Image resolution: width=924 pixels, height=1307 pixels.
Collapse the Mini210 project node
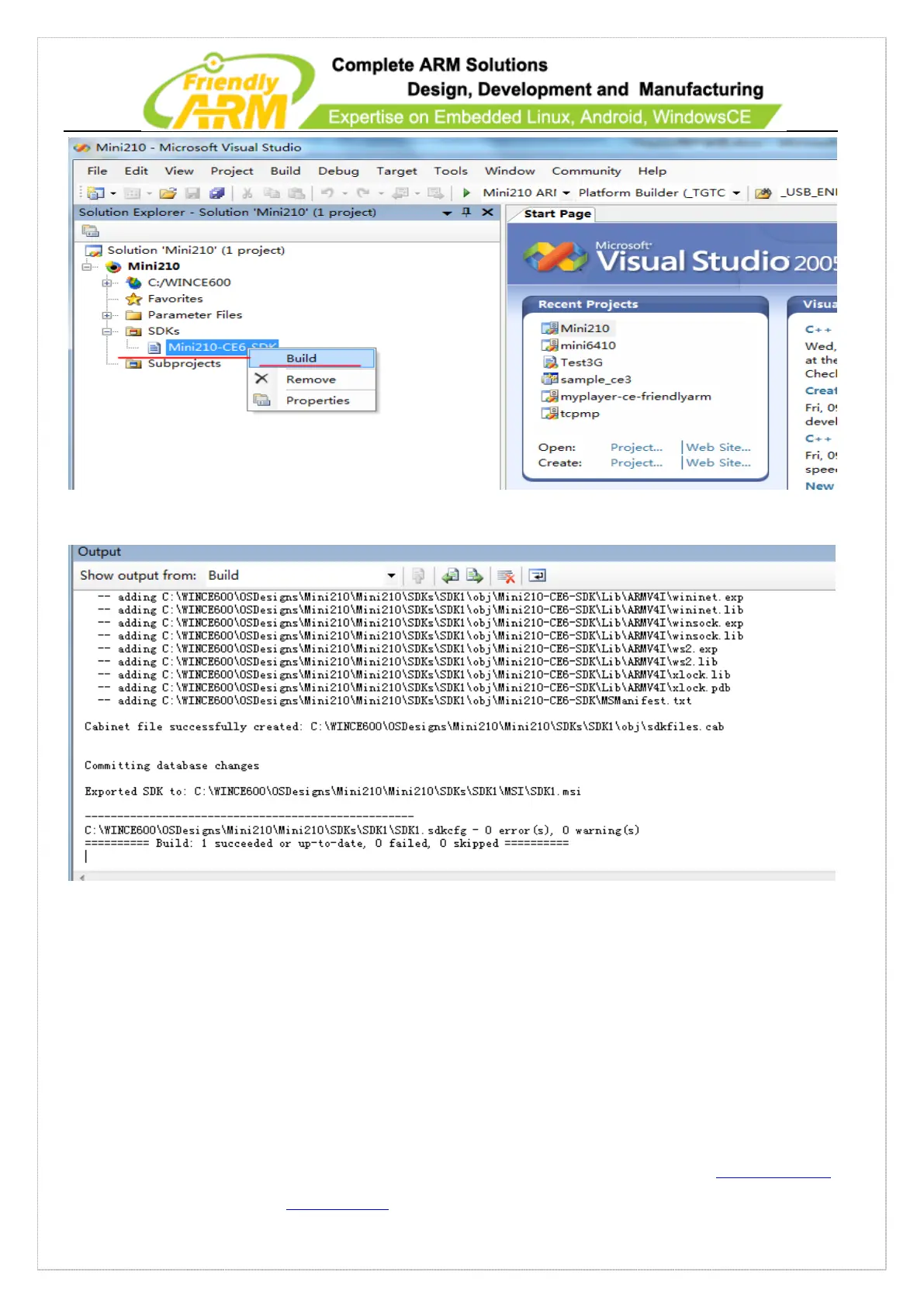point(86,266)
